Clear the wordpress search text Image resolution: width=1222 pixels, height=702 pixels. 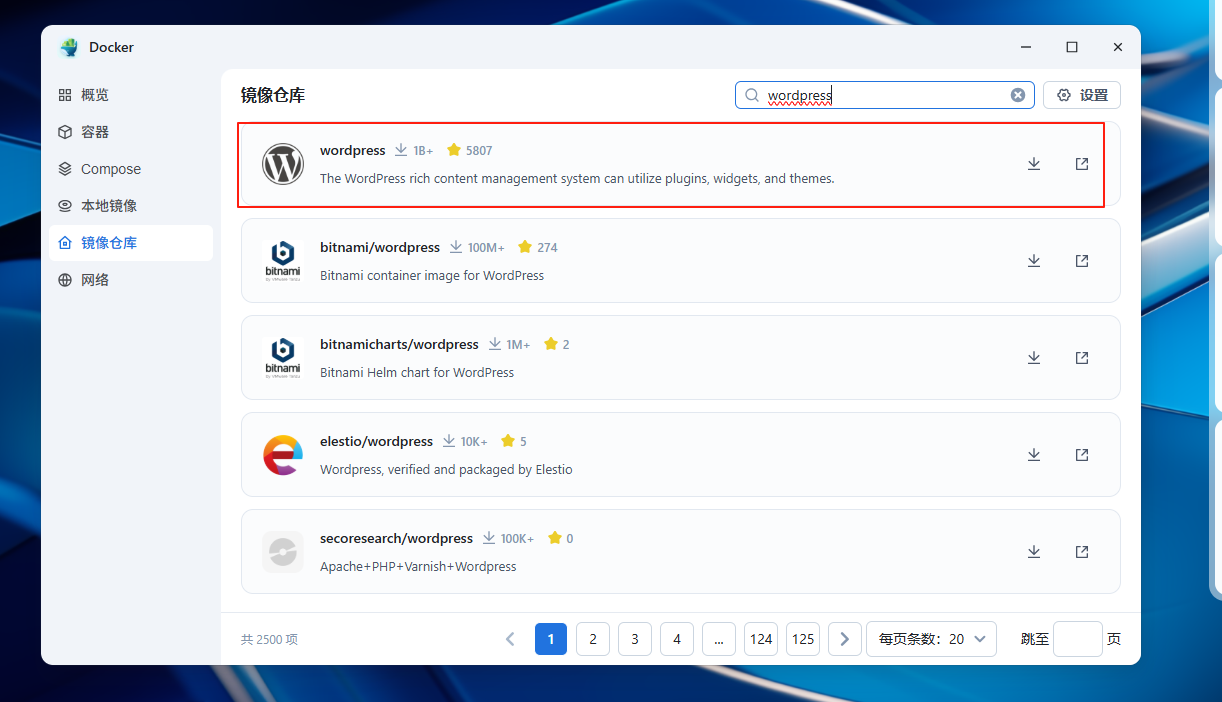point(1018,95)
